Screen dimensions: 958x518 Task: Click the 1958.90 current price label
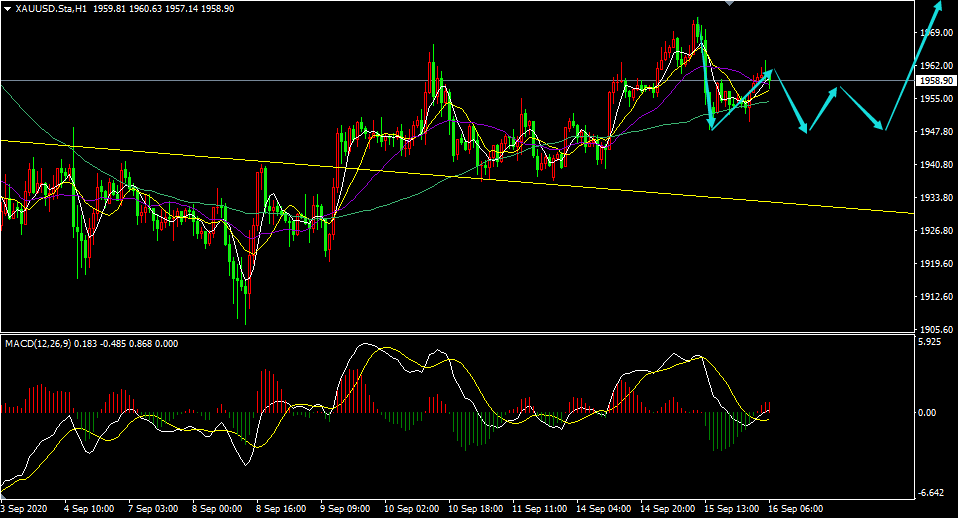pyautogui.click(x=937, y=81)
